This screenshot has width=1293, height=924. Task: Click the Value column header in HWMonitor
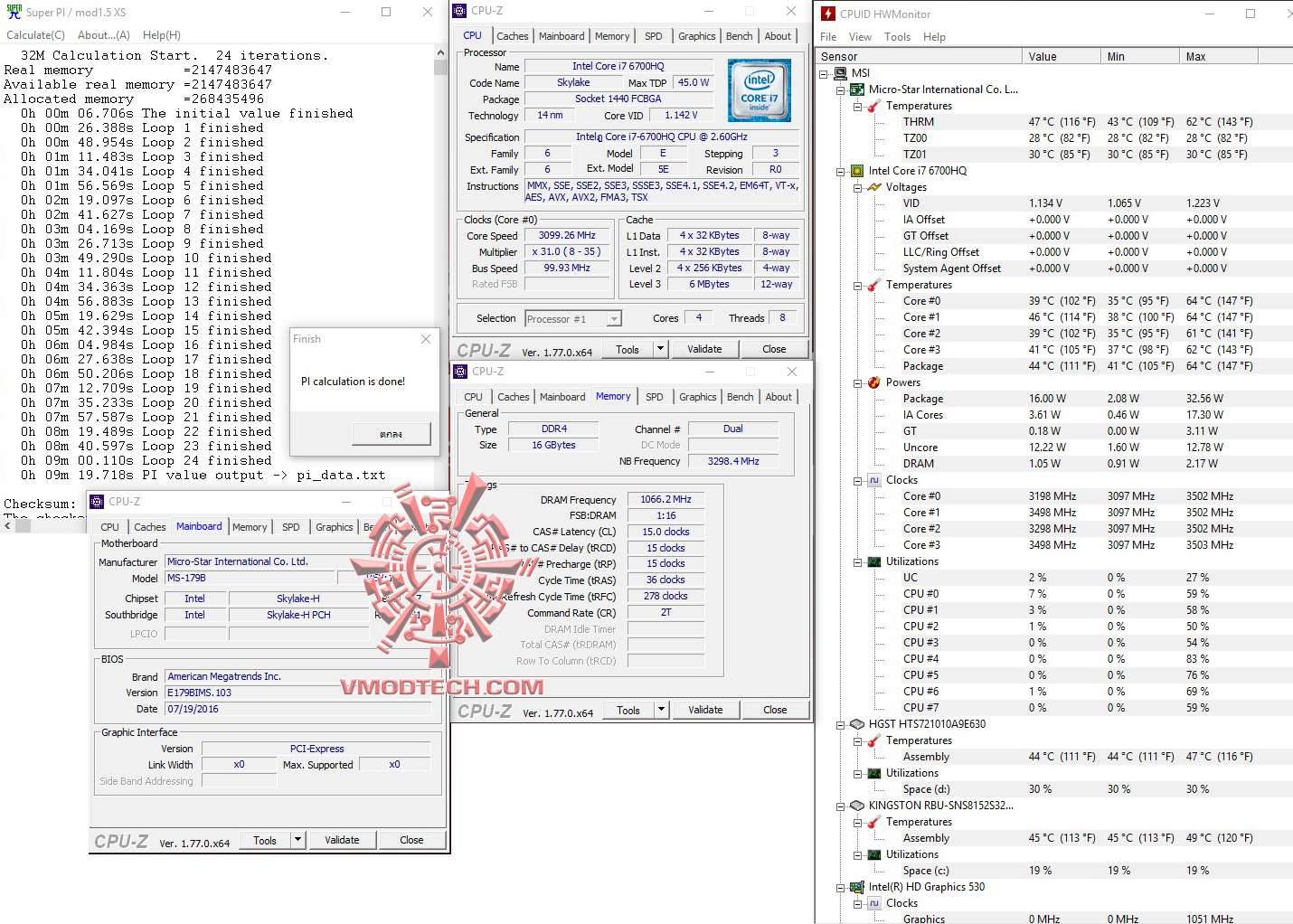[1062, 56]
